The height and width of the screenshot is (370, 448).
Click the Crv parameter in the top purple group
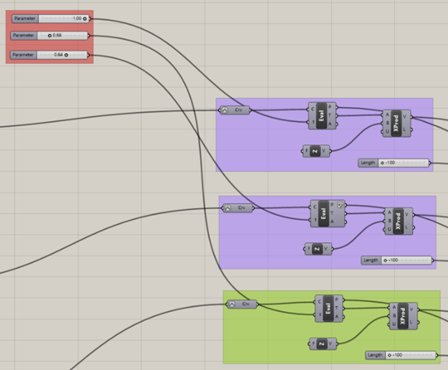(235, 110)
